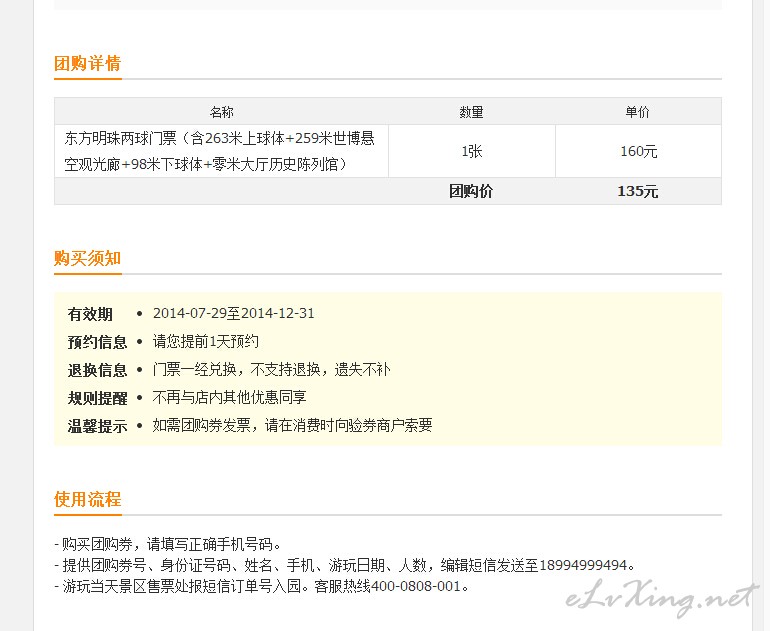Click the 东方明珠两球门票 product name cell
This screenshot has height=631, width=770.
click(220, 151)
